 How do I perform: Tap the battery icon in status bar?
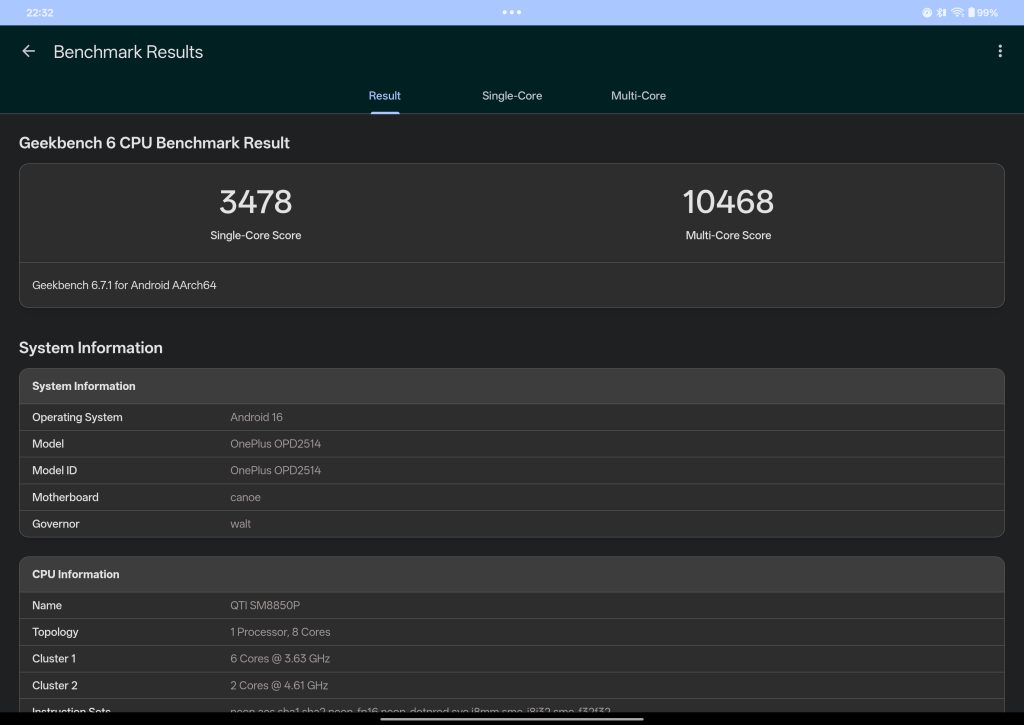tap(971, 12)
